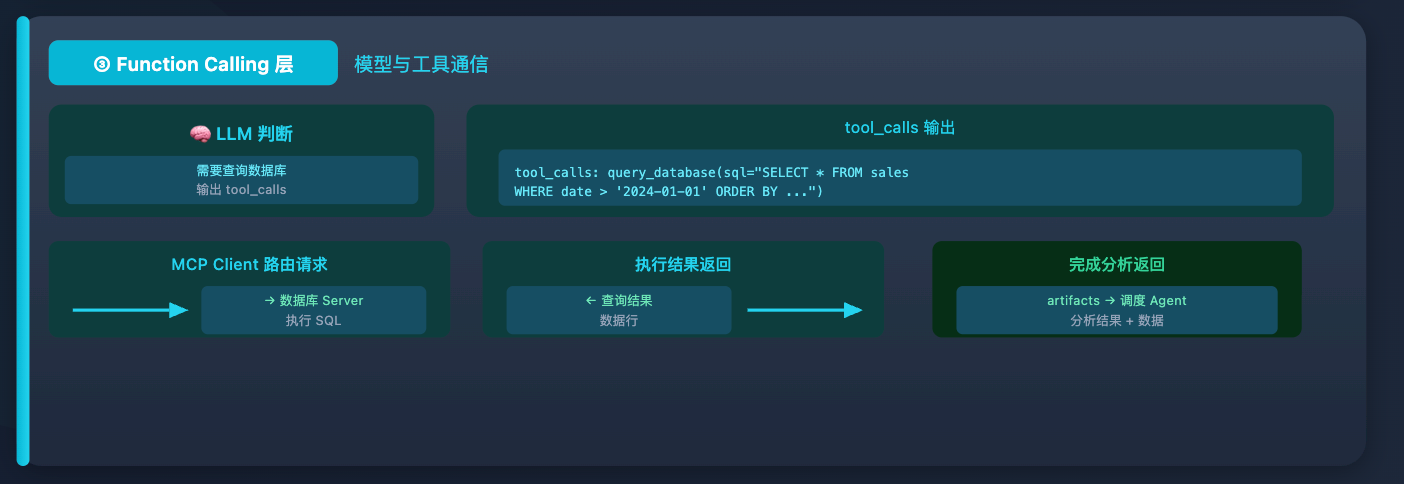Select the 完成分析返回 heading

click(x=1116, y=265)
